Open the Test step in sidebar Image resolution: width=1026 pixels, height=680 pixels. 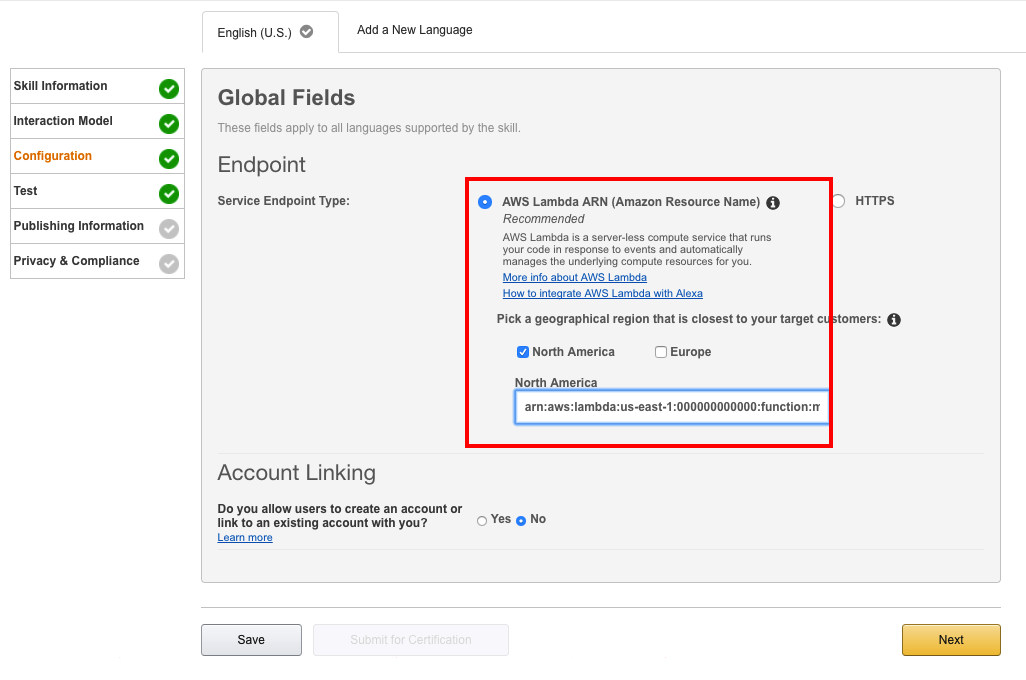[97, 191]
